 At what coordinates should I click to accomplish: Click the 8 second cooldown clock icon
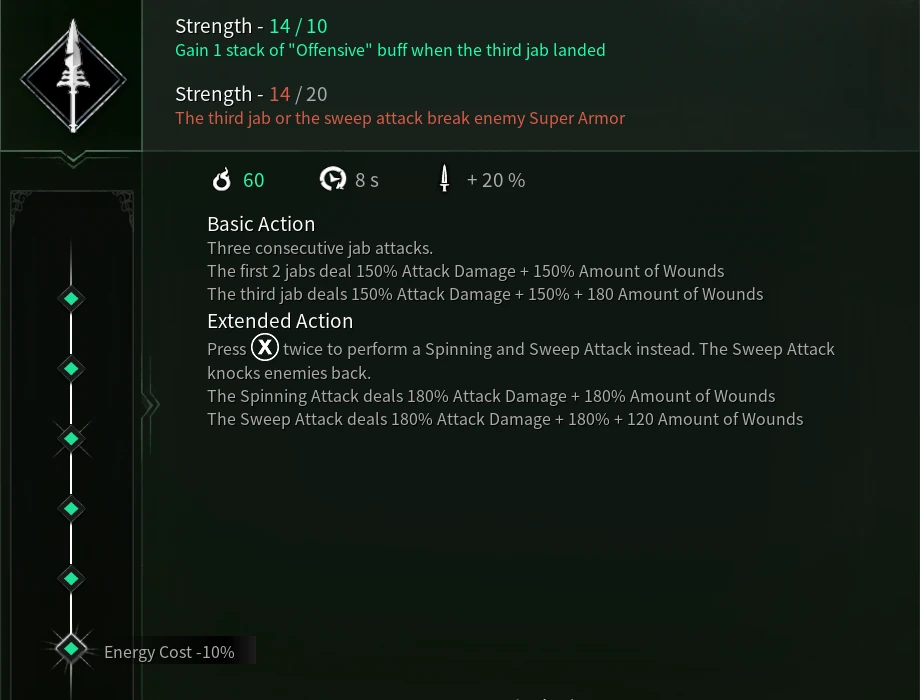tap(333, 178)
